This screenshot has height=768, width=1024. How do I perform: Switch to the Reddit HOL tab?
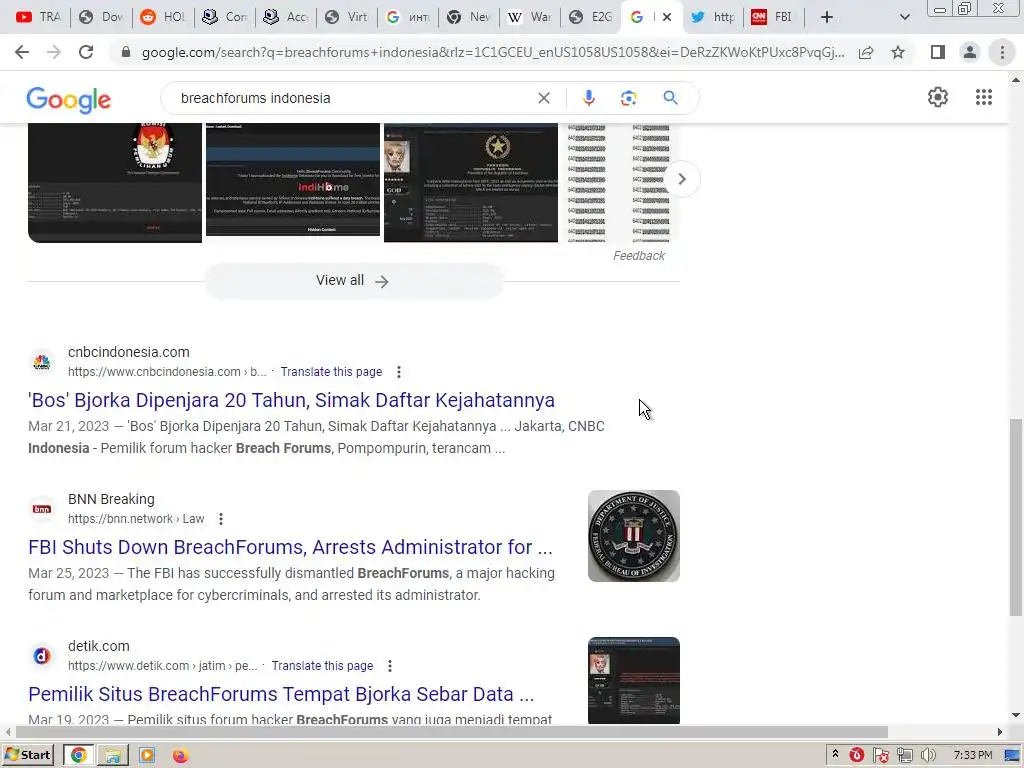click(x=163, y=17)
